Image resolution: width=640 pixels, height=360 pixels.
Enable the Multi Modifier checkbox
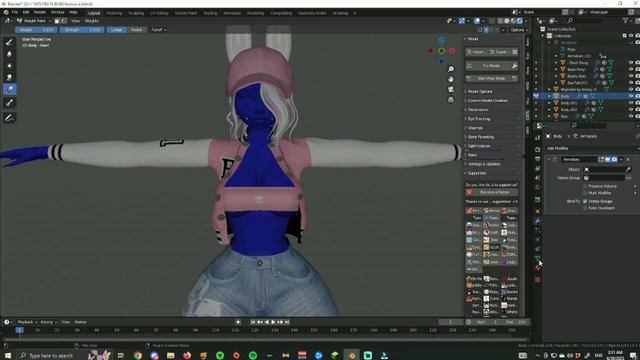coord(585,193)
